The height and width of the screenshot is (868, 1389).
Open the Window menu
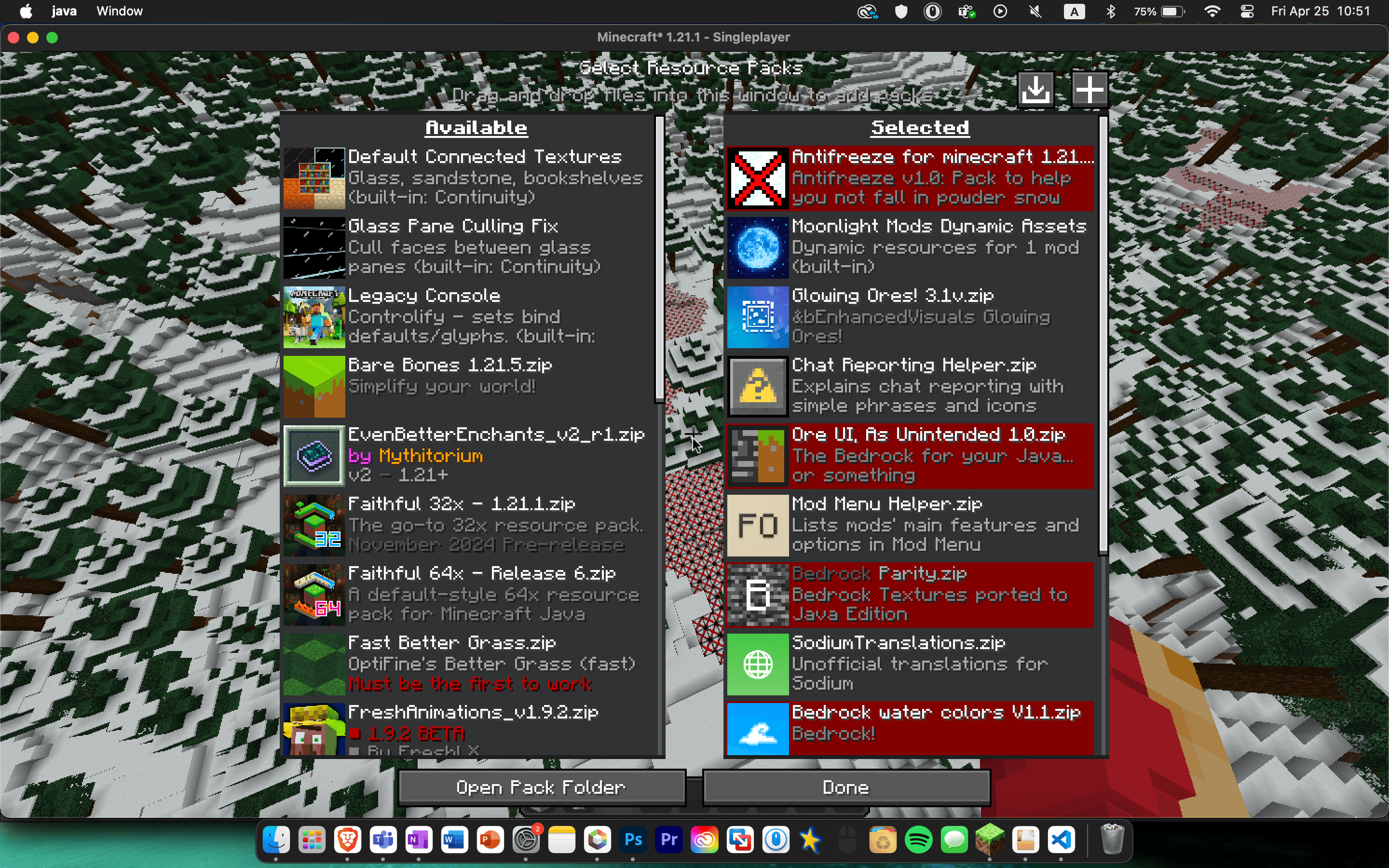pos(120,11)
